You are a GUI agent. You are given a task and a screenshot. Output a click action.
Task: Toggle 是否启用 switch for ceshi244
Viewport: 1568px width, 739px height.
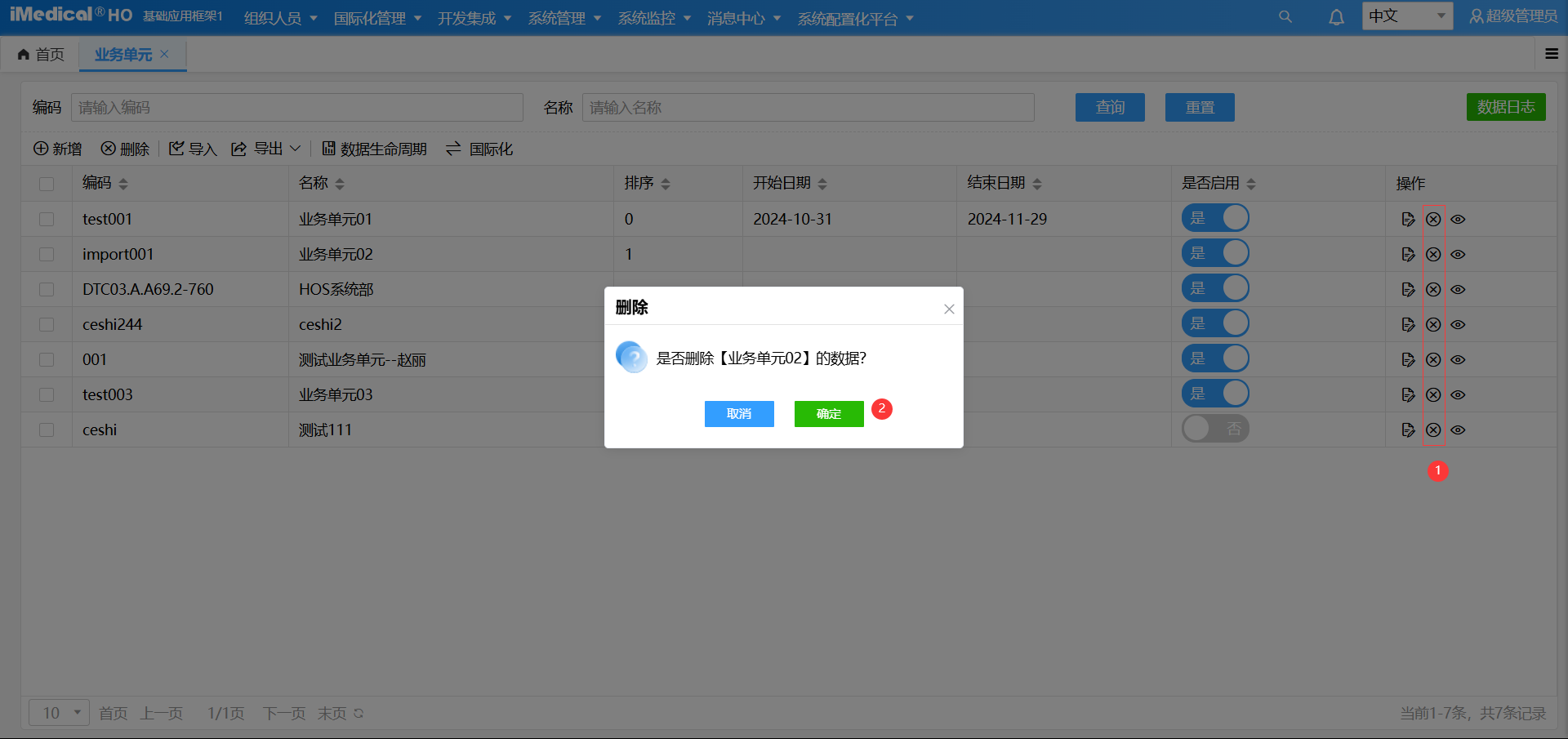pyautogui.click(x=1215, y=323)
